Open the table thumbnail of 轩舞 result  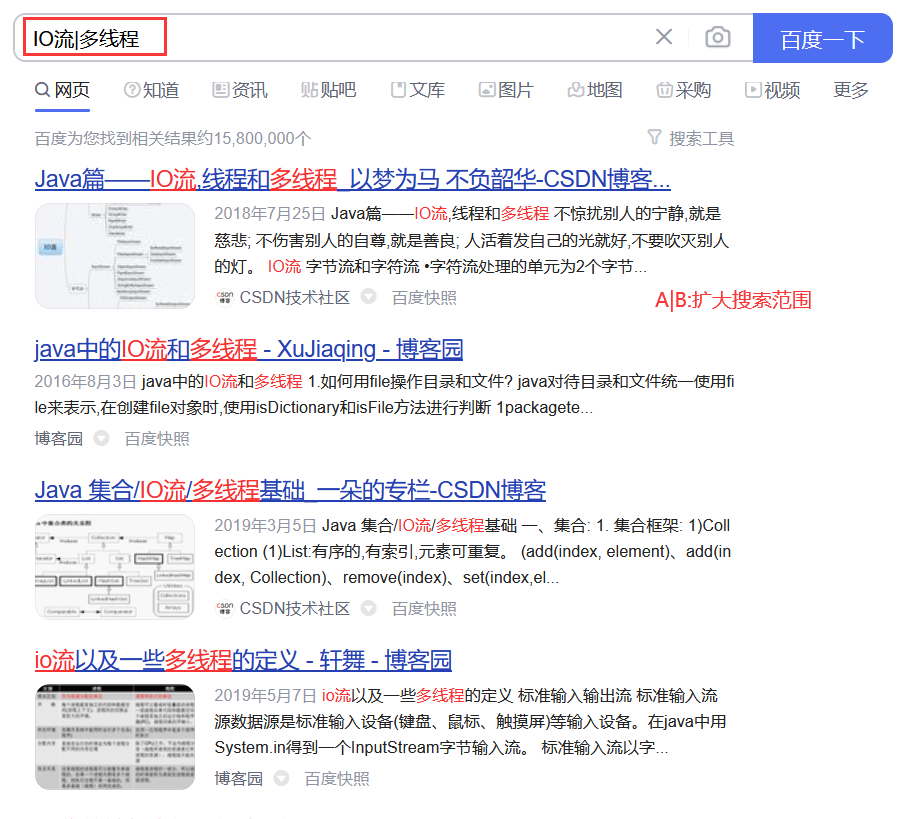pos(115,737)
